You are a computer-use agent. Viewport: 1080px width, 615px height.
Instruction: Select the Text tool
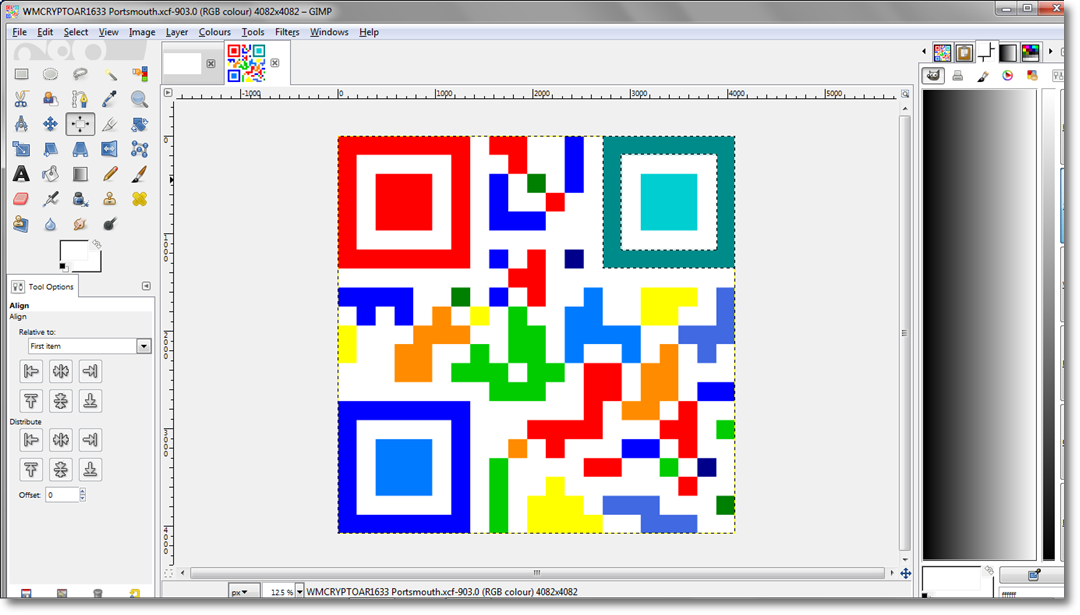(21, 174)
